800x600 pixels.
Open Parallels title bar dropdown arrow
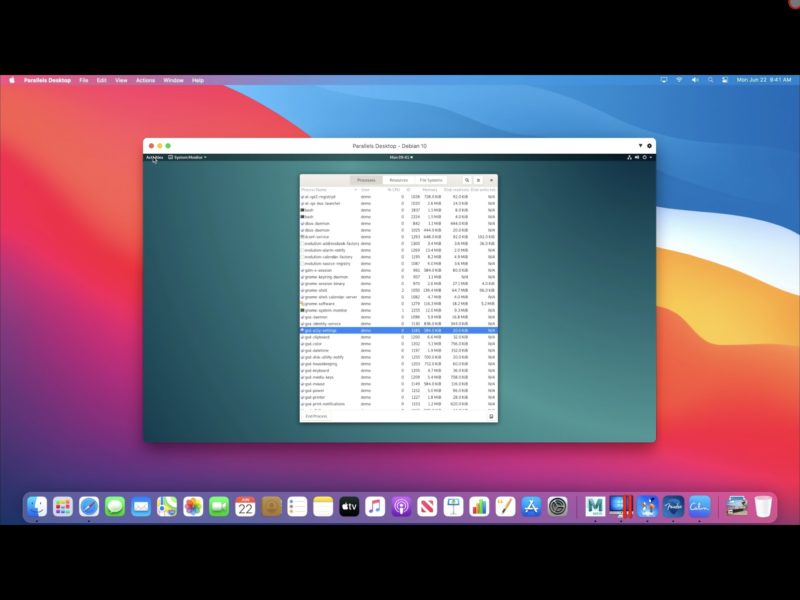coord(640,146)
